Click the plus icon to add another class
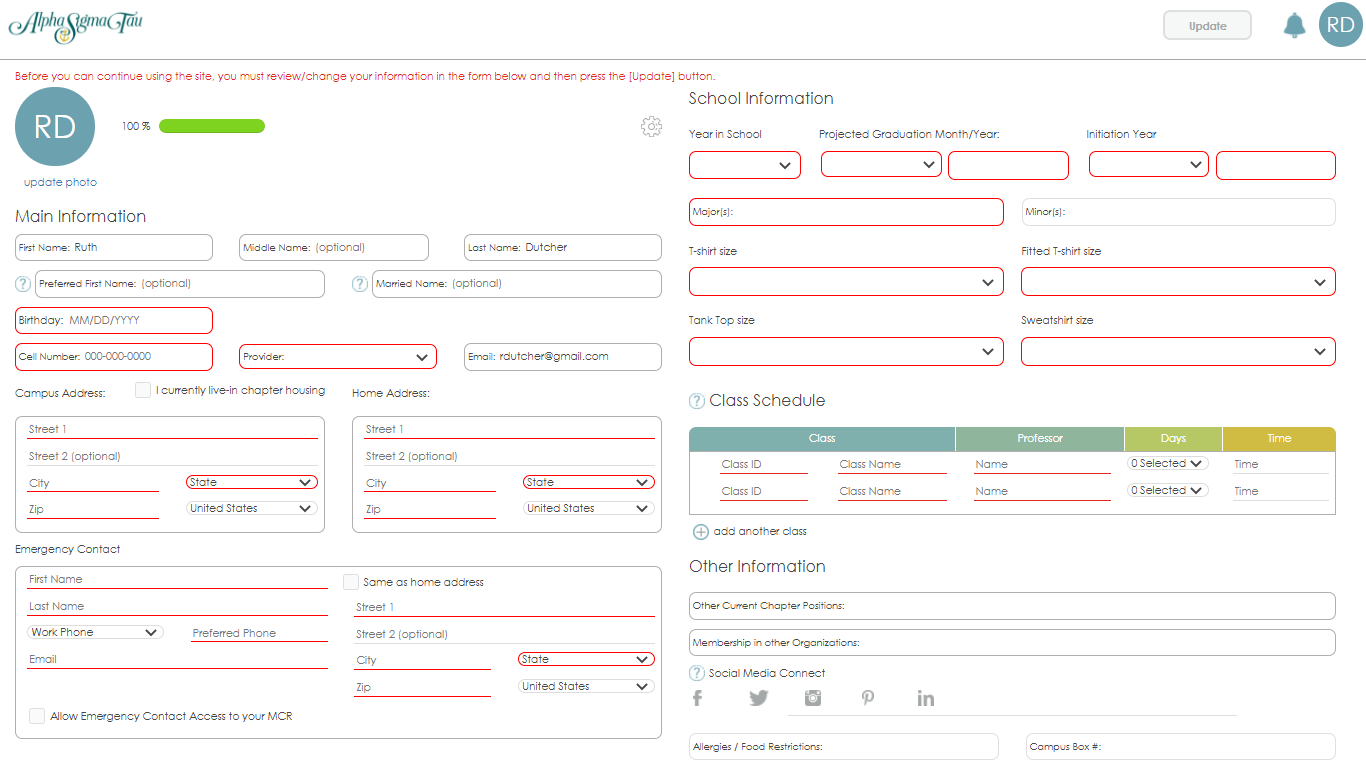Screen dimensions: 1366x764 pos(701,532)
